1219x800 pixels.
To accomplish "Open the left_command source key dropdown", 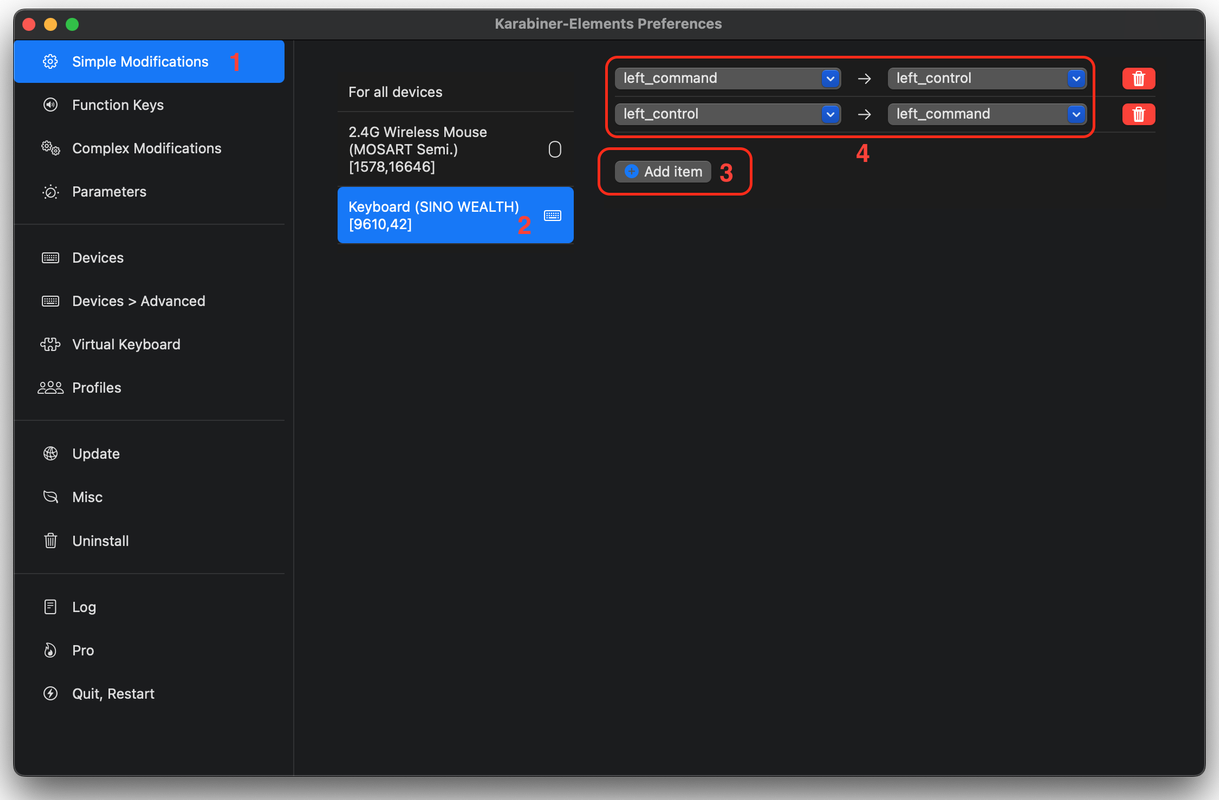I will click(x=727, y=78).
